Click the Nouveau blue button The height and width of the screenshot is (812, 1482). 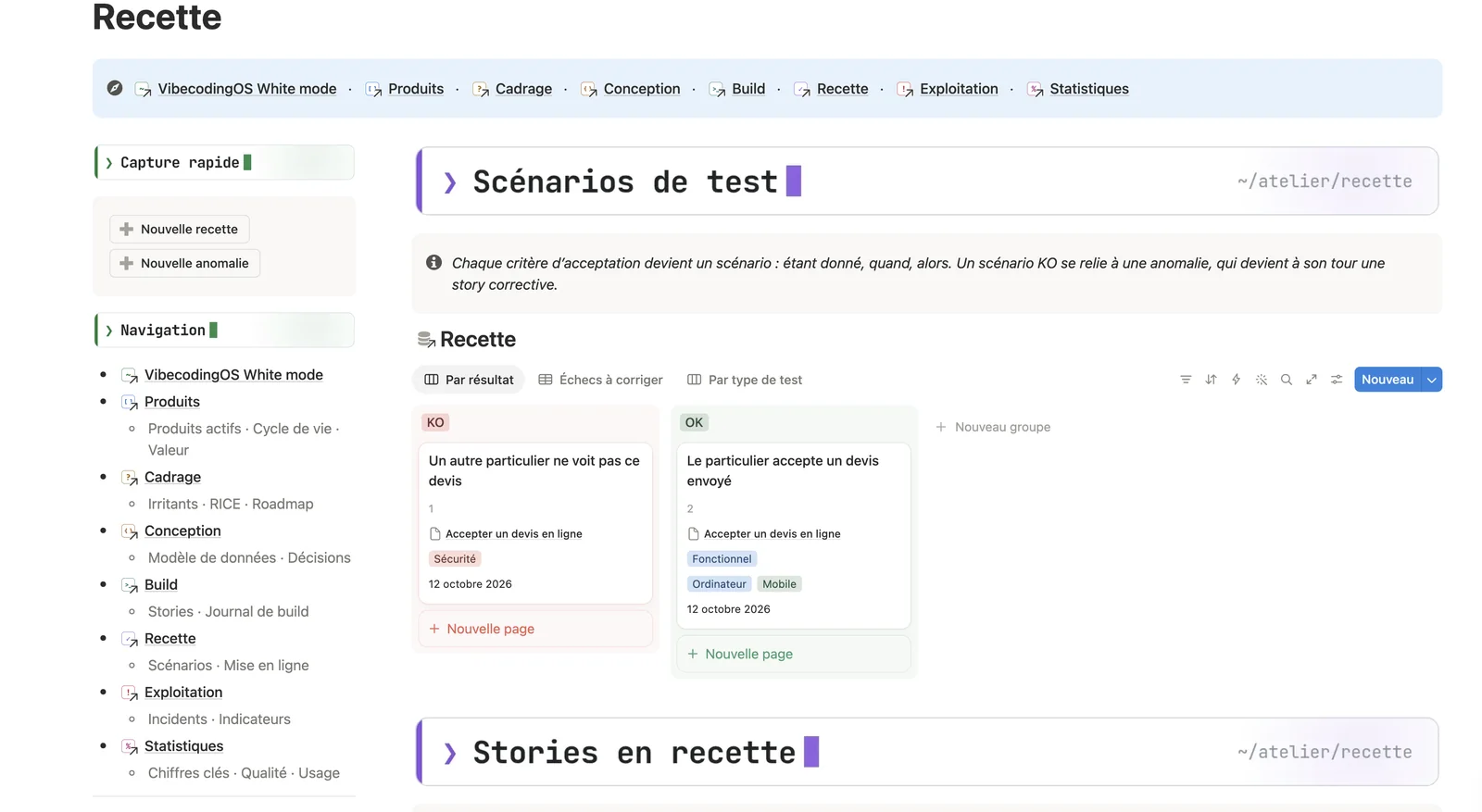pos(1388,380)
